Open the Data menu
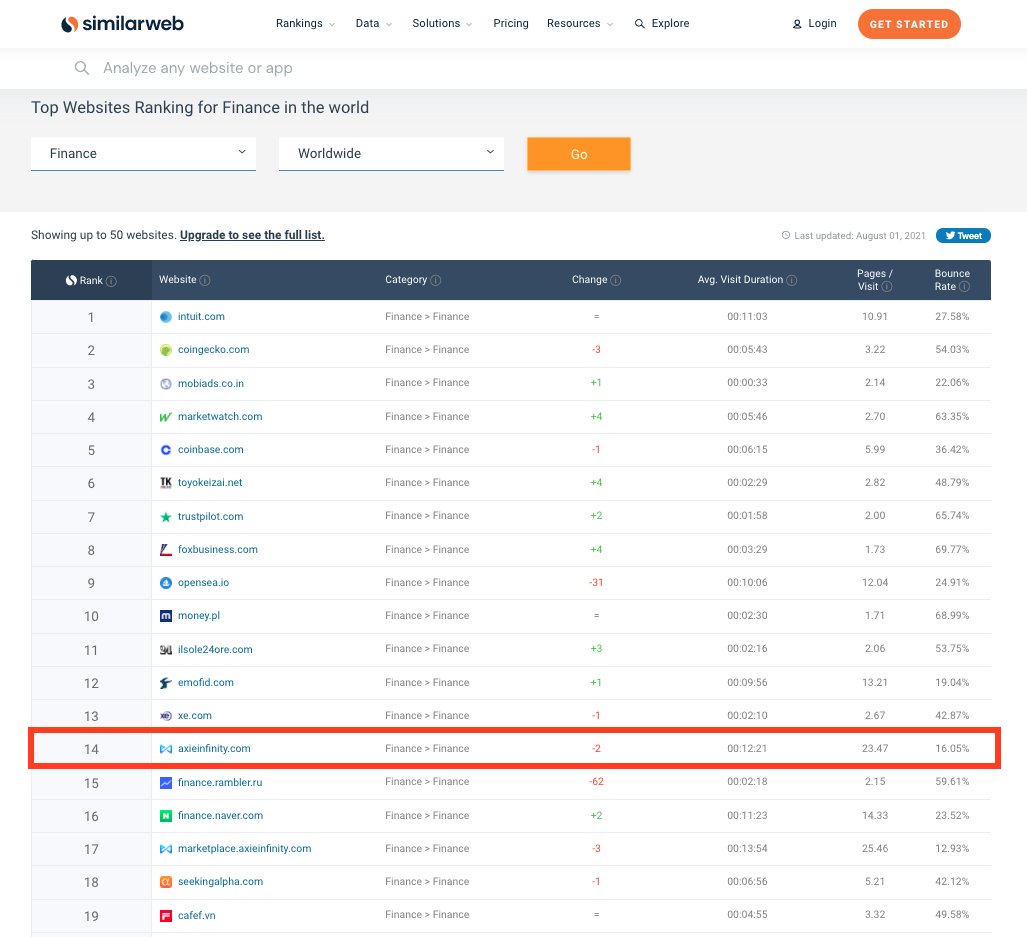The width and height of the screenshot is (1027, 937). tap(367, 24)
